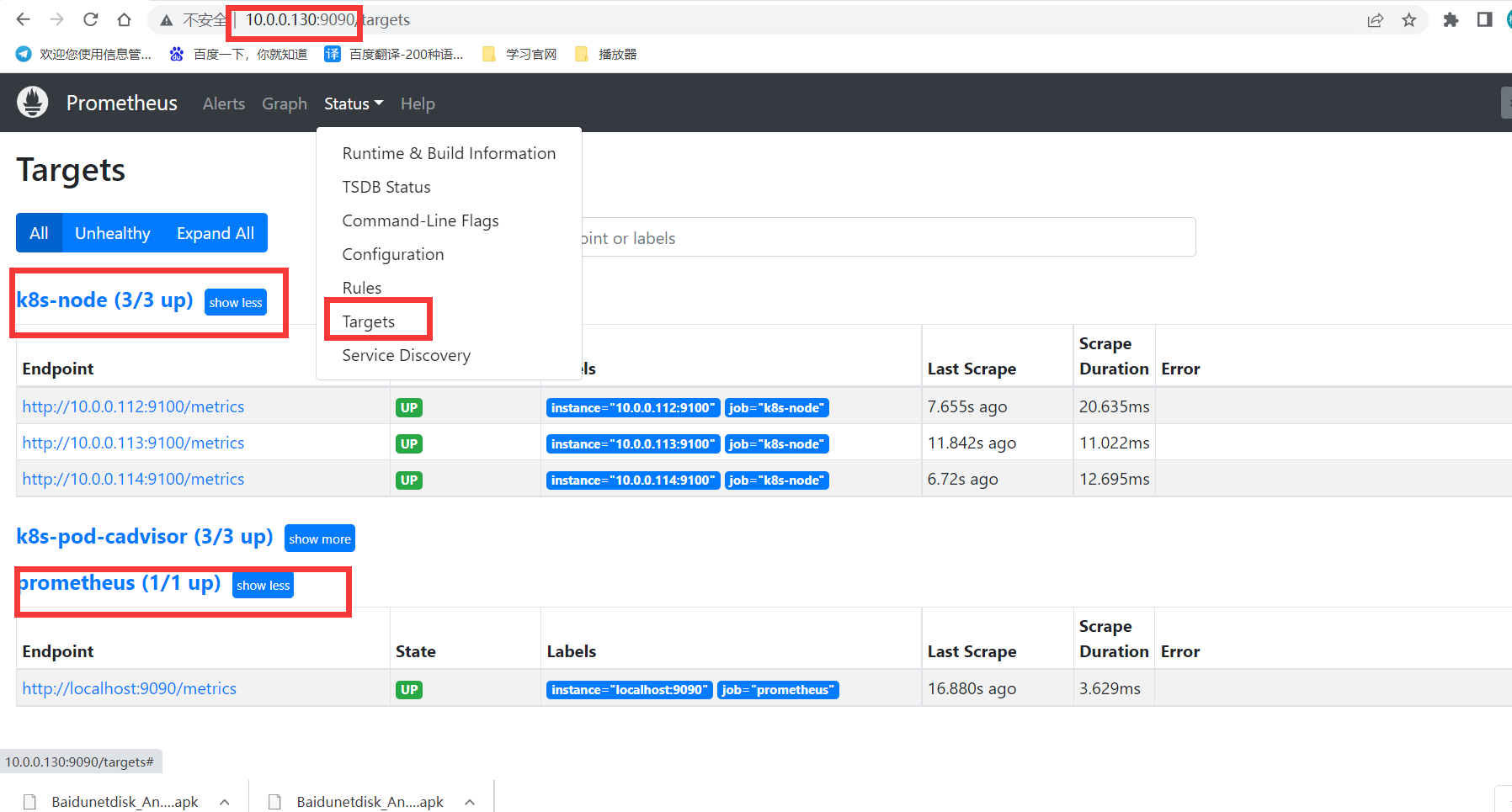Viewport: 1512px width, 812px height.
Task: Open http://10.0.0.112:9100/metrics endpoint
Action: tap(133, 406)
